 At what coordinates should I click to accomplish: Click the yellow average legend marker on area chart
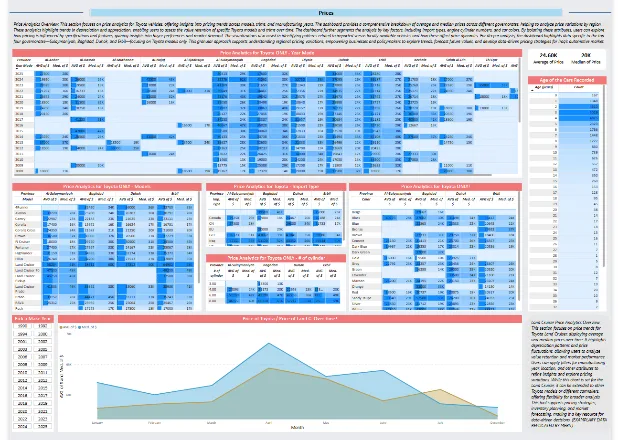click(x=61, y=327)
